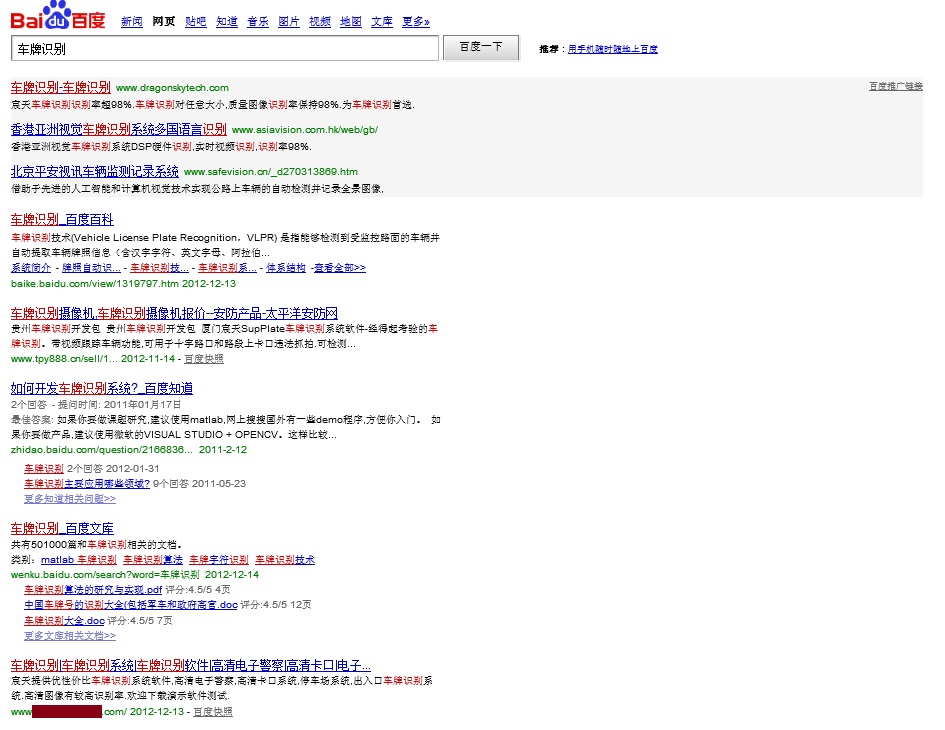Expand the 更多» navigation menu
The width and height of the screenshot is (945, 730).
(x=416, y=21)
